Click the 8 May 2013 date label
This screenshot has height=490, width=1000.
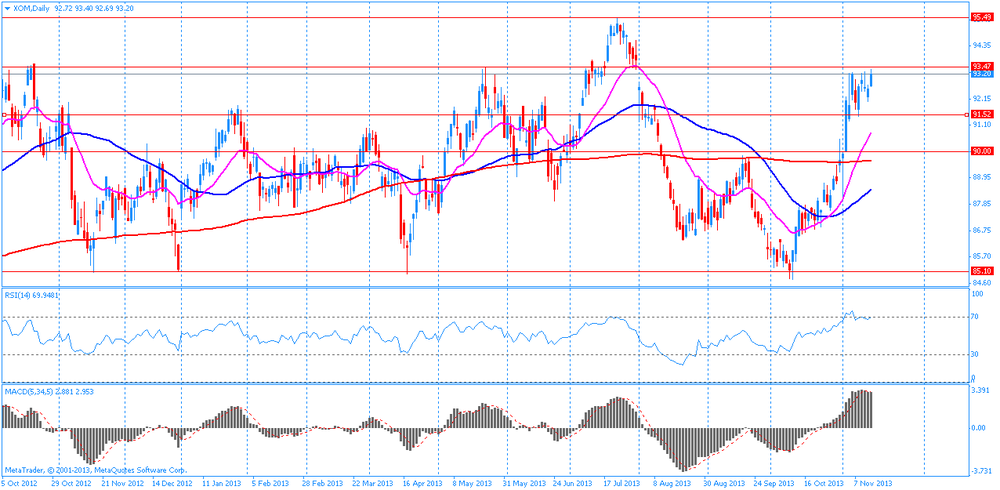coord(471,484)
